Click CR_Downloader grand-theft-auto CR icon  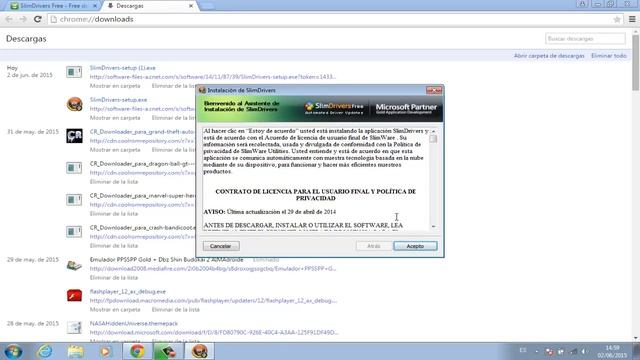(74, 136)
